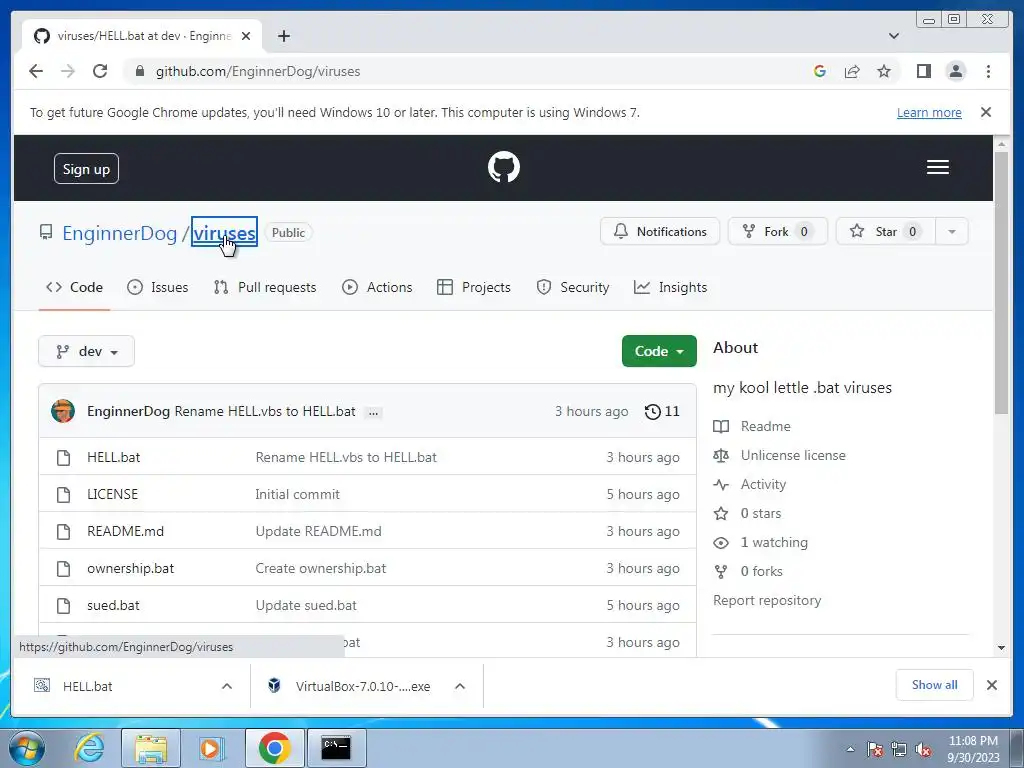Screen dimensions: 1024x768
Task: Open the HELL.bat file link
Action: (114, 458)
